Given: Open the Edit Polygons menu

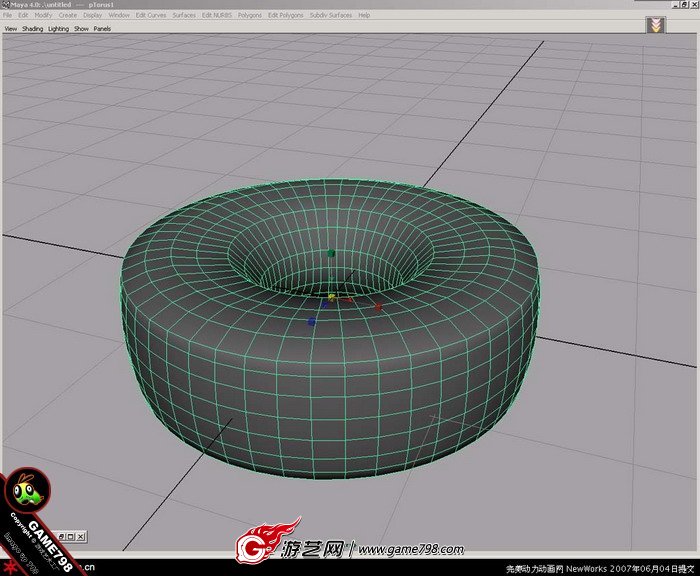Looking at the screenshot, I should [285, 16].
